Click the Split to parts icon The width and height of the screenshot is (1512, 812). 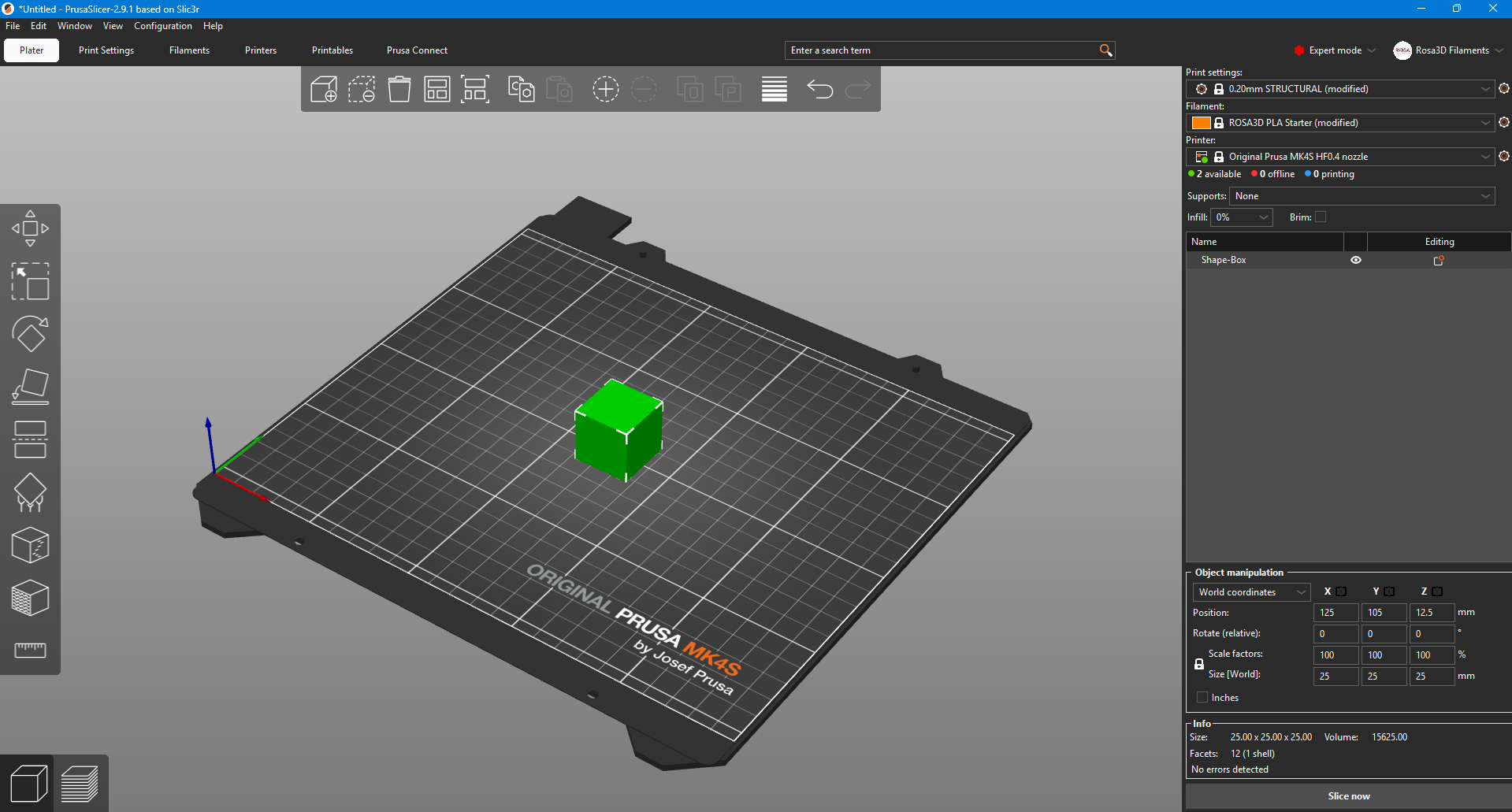[728, 89]
